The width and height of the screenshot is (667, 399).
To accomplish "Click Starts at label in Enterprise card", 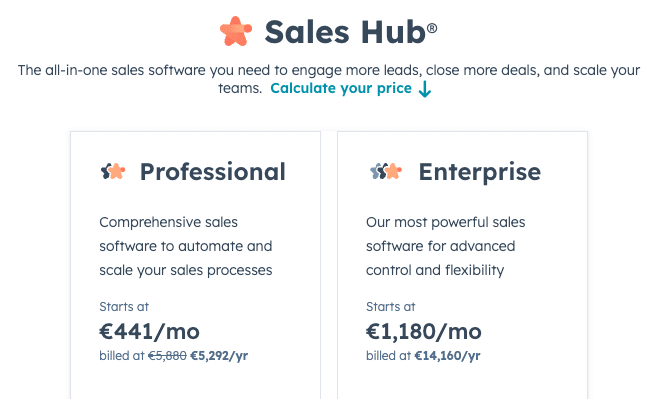I will tap(391, 307).
